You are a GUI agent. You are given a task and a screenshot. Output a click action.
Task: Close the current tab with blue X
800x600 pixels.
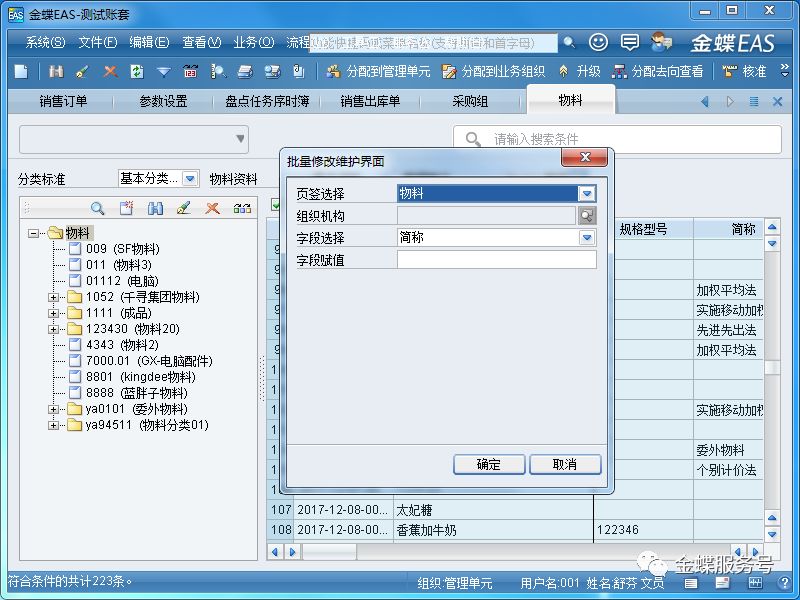778,102
